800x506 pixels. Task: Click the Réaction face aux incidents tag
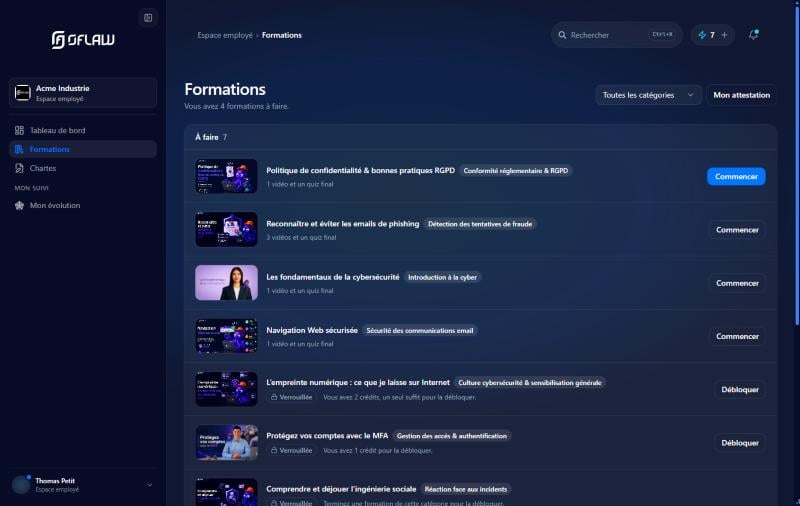coord(466,489)
